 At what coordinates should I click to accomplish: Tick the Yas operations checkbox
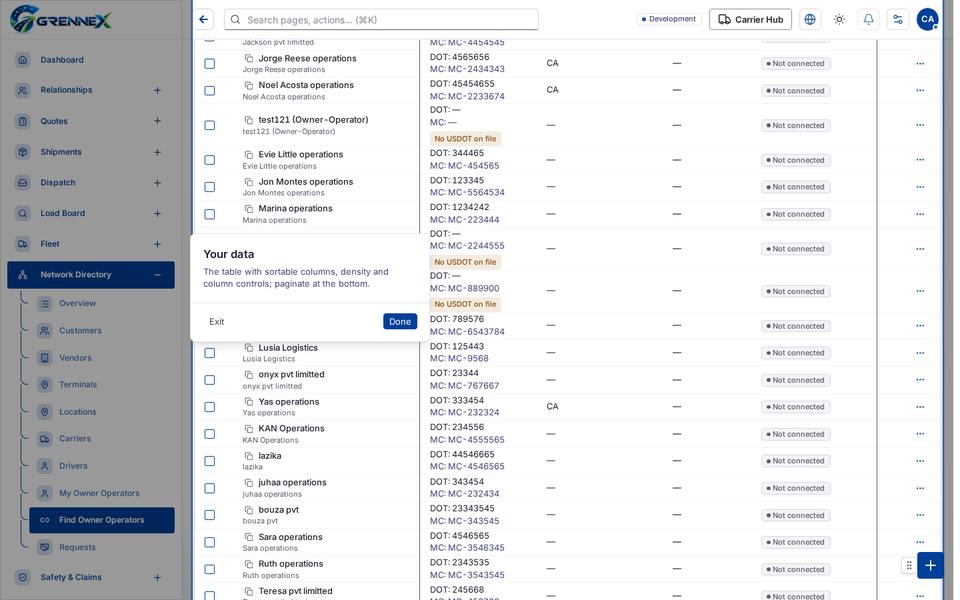[209, 407]
